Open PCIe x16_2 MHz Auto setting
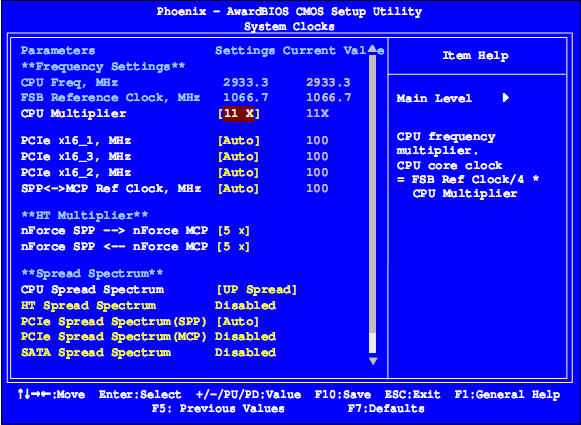Viewport: 581px width, 425px height. point(239,173)
